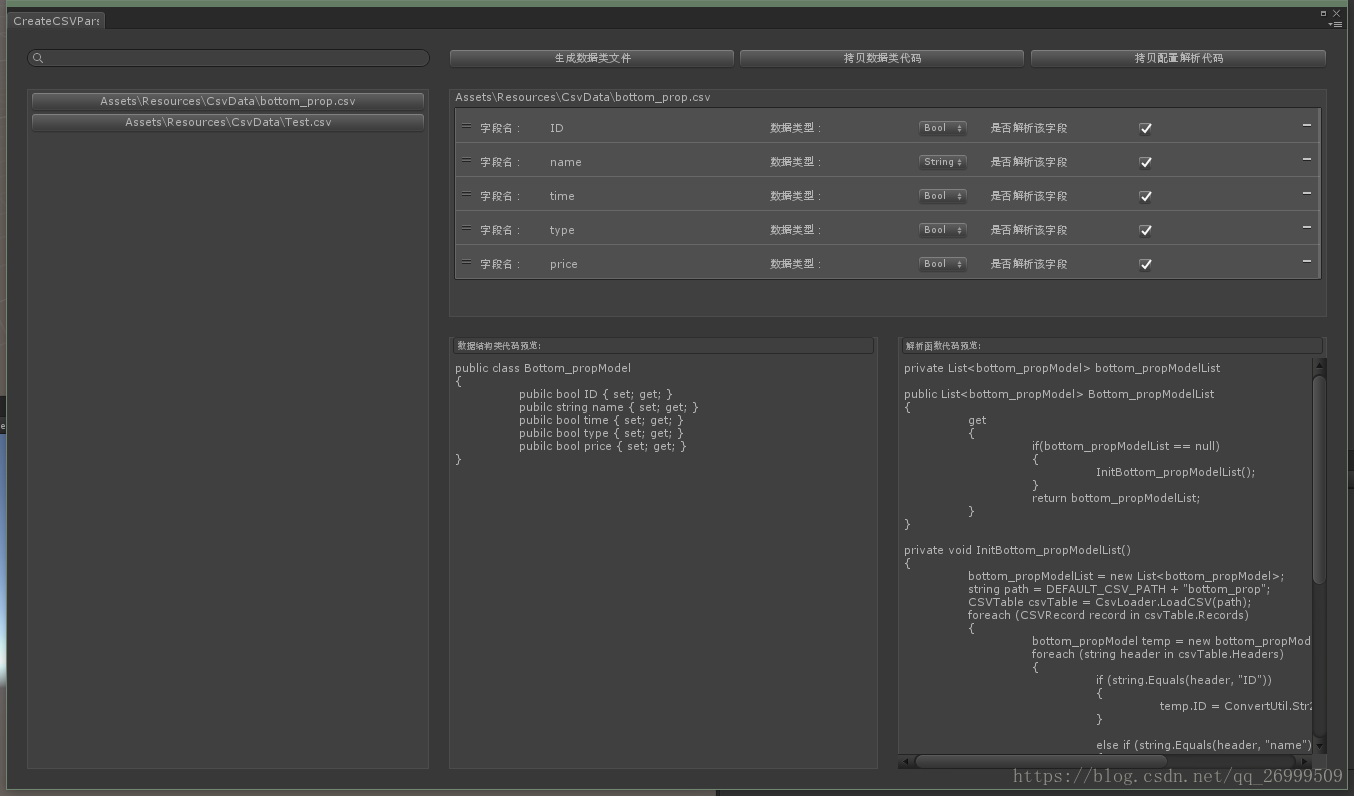Click 拷贝配置解析代码 button
1354x796 pixels.
pos(1178,58)
